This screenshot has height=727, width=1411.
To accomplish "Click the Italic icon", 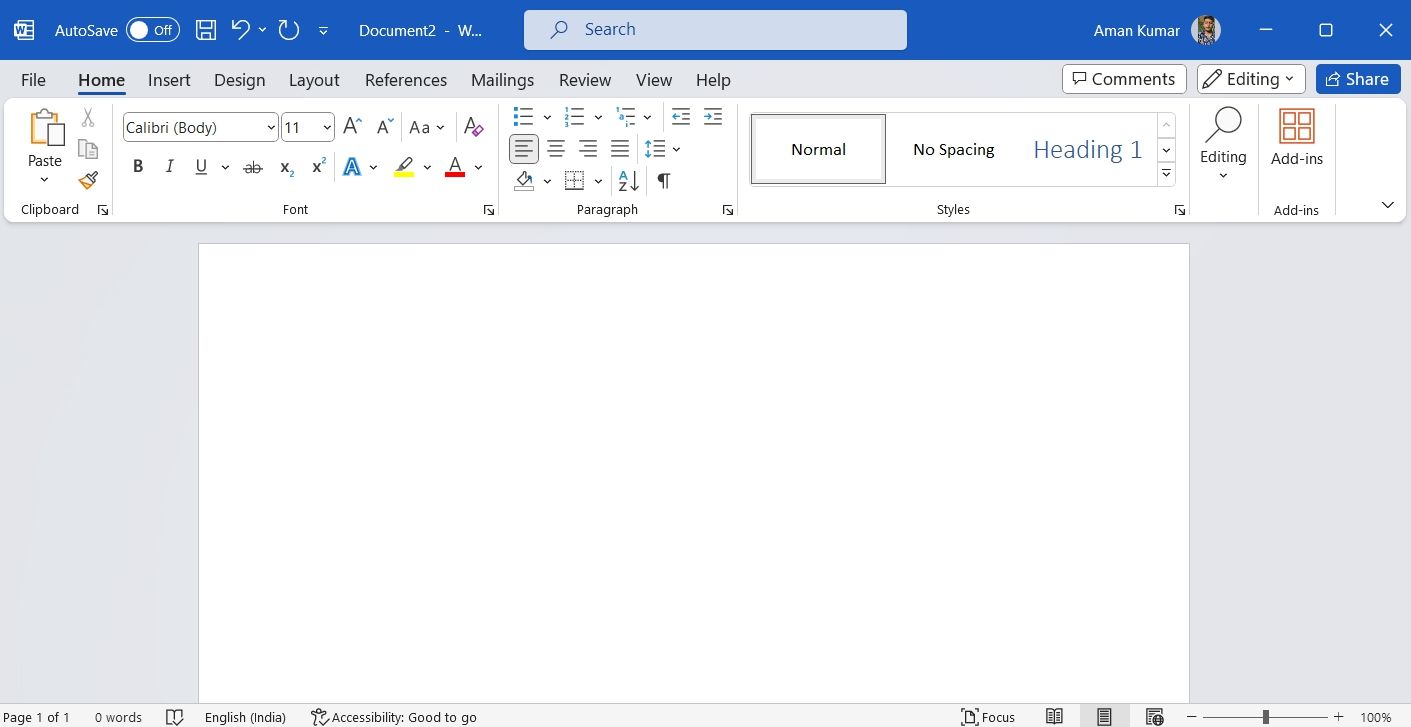I will coord(169,166).
